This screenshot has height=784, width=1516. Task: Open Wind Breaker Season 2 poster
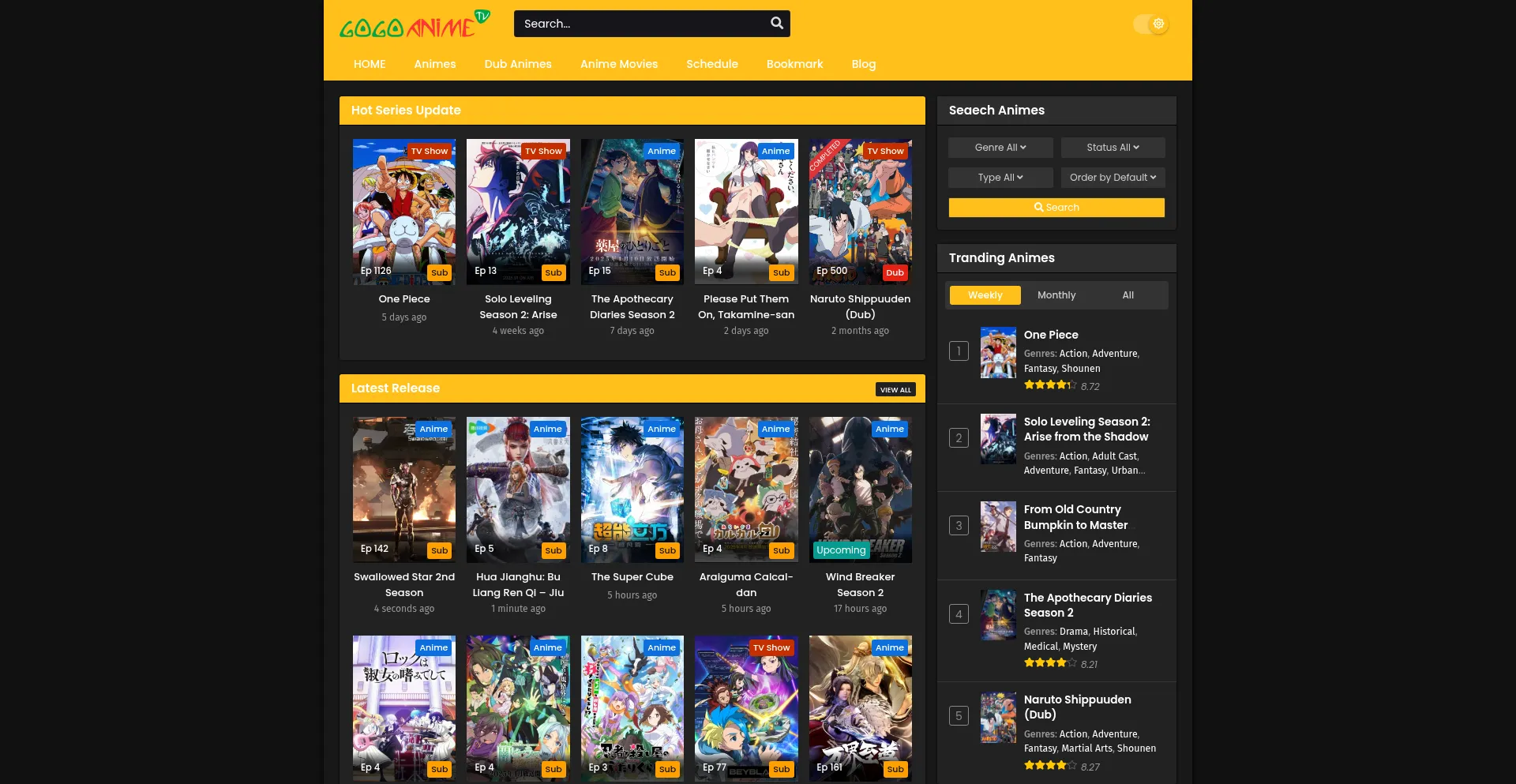point(861,490)
